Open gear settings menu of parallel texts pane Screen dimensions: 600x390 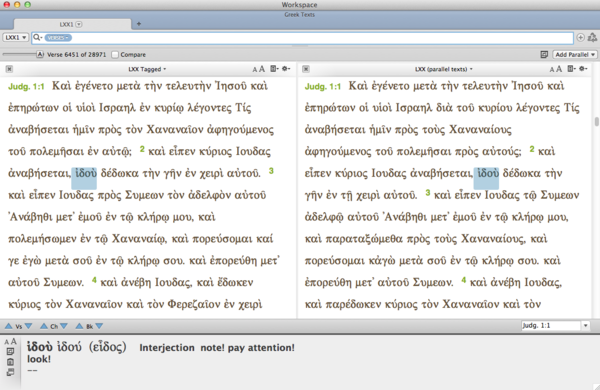click(583, 69)
